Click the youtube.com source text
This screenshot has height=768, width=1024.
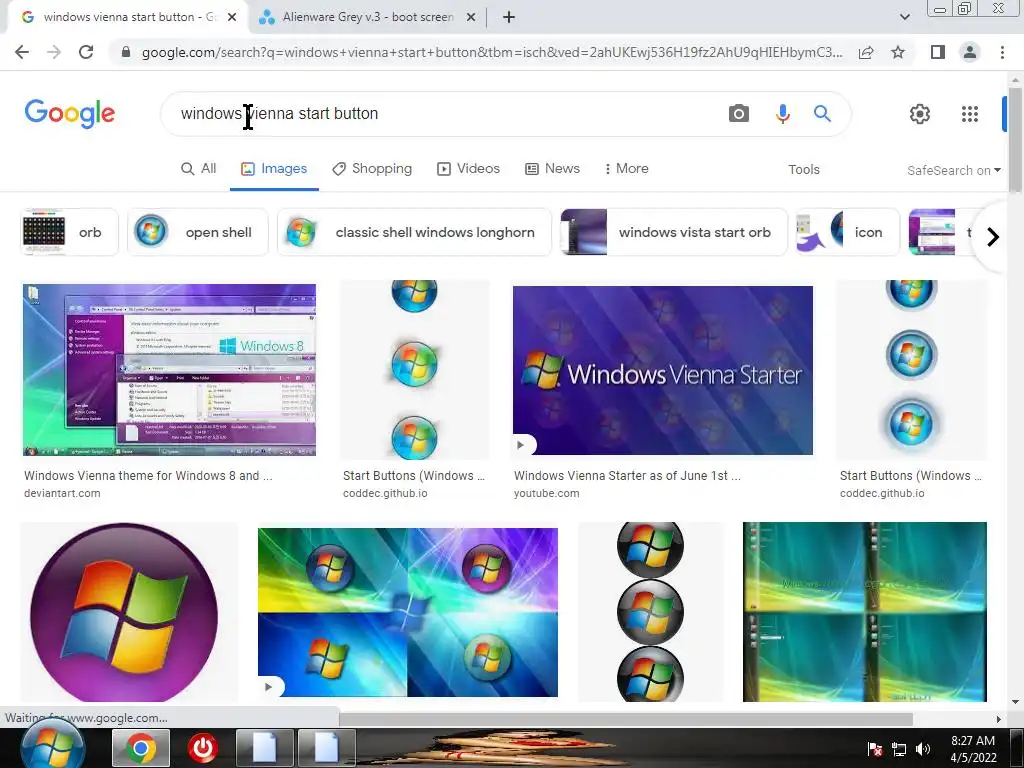pyautogui.click(x=546, y=493)
